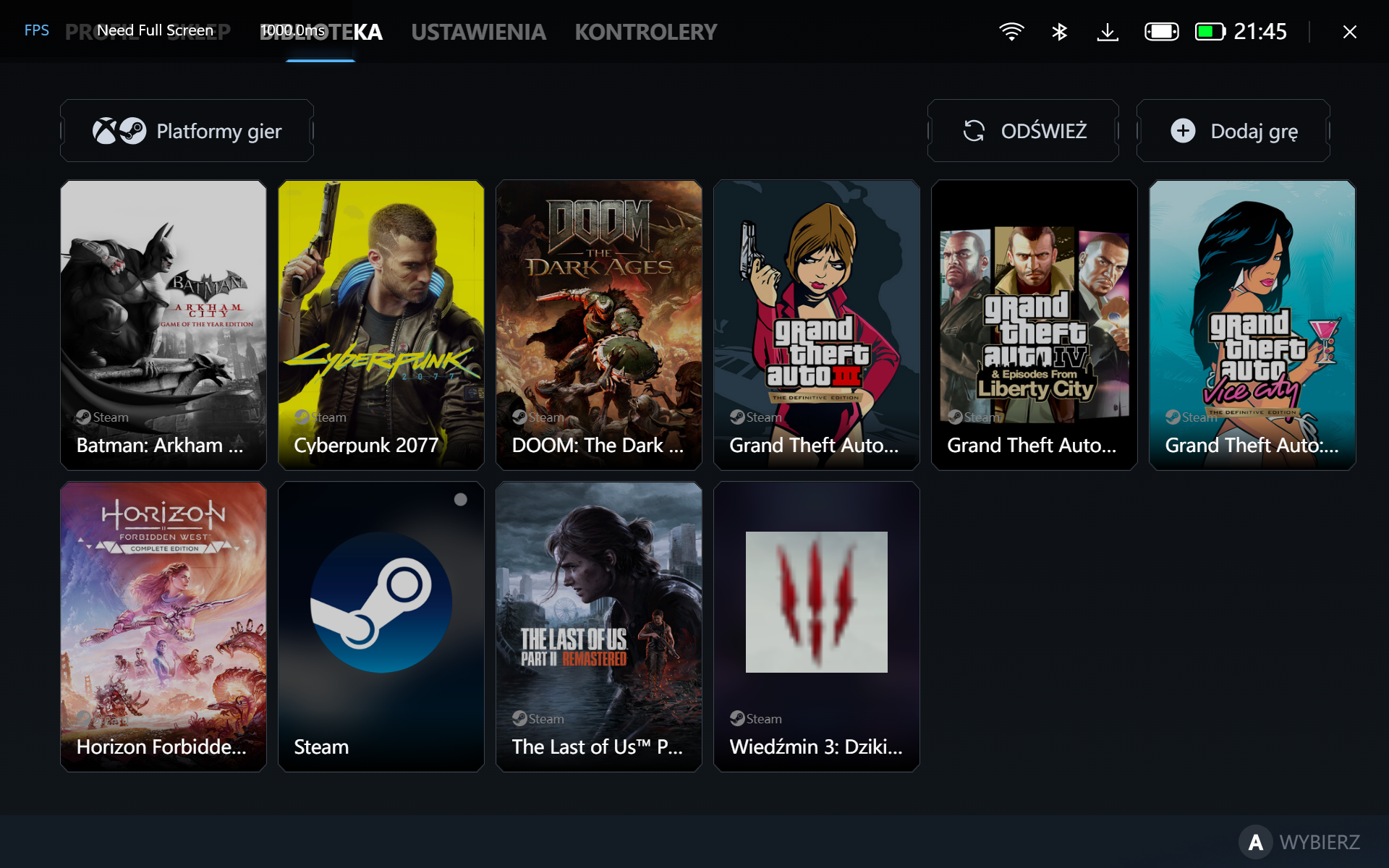Open Platformy gier filter
Screen dimensions: 1389x868
pyautogui.click(x=187, y=131)
